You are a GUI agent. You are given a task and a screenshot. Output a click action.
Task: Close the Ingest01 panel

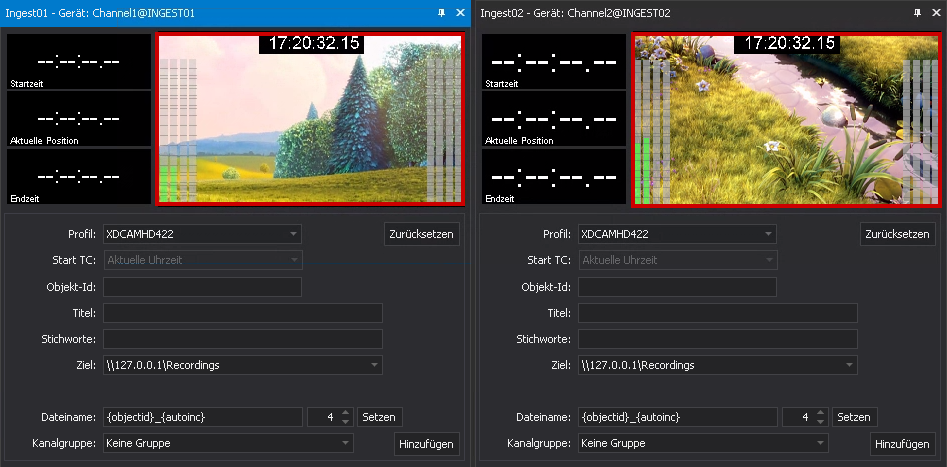(x=460, y=13)
